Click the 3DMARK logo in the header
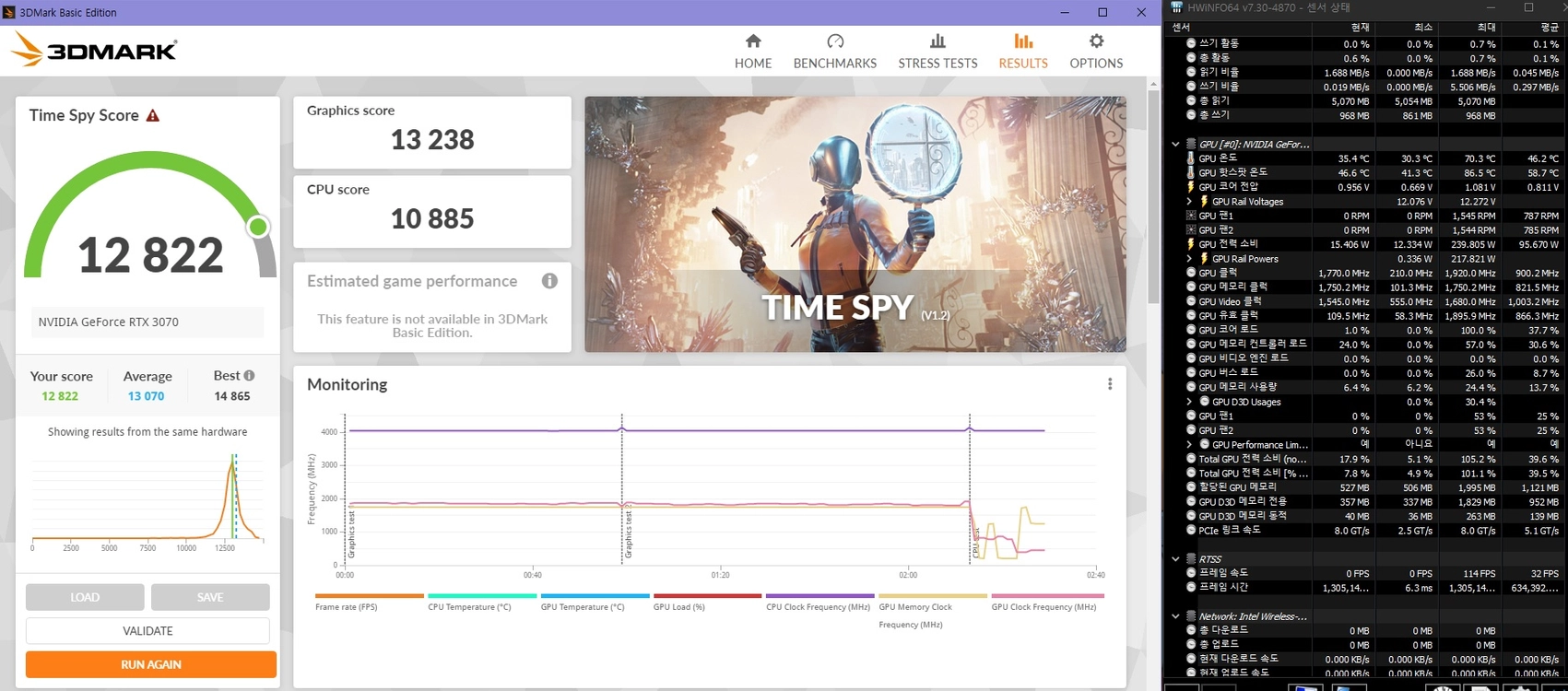The width and height of the screenshot is (1568, 691). 94,50
